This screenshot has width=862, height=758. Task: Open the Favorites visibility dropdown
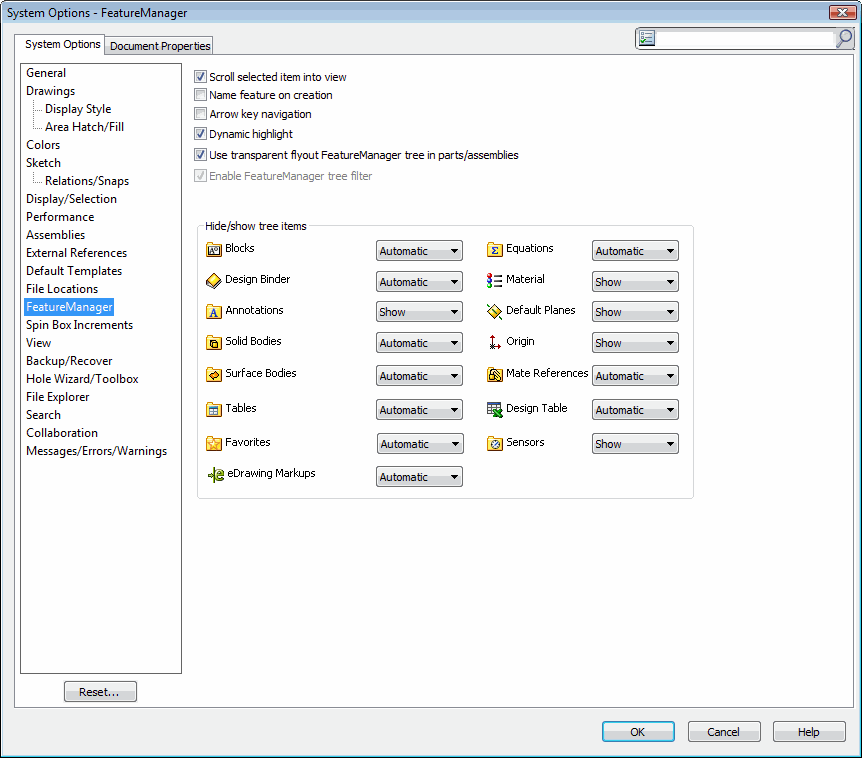pos(421,444)
